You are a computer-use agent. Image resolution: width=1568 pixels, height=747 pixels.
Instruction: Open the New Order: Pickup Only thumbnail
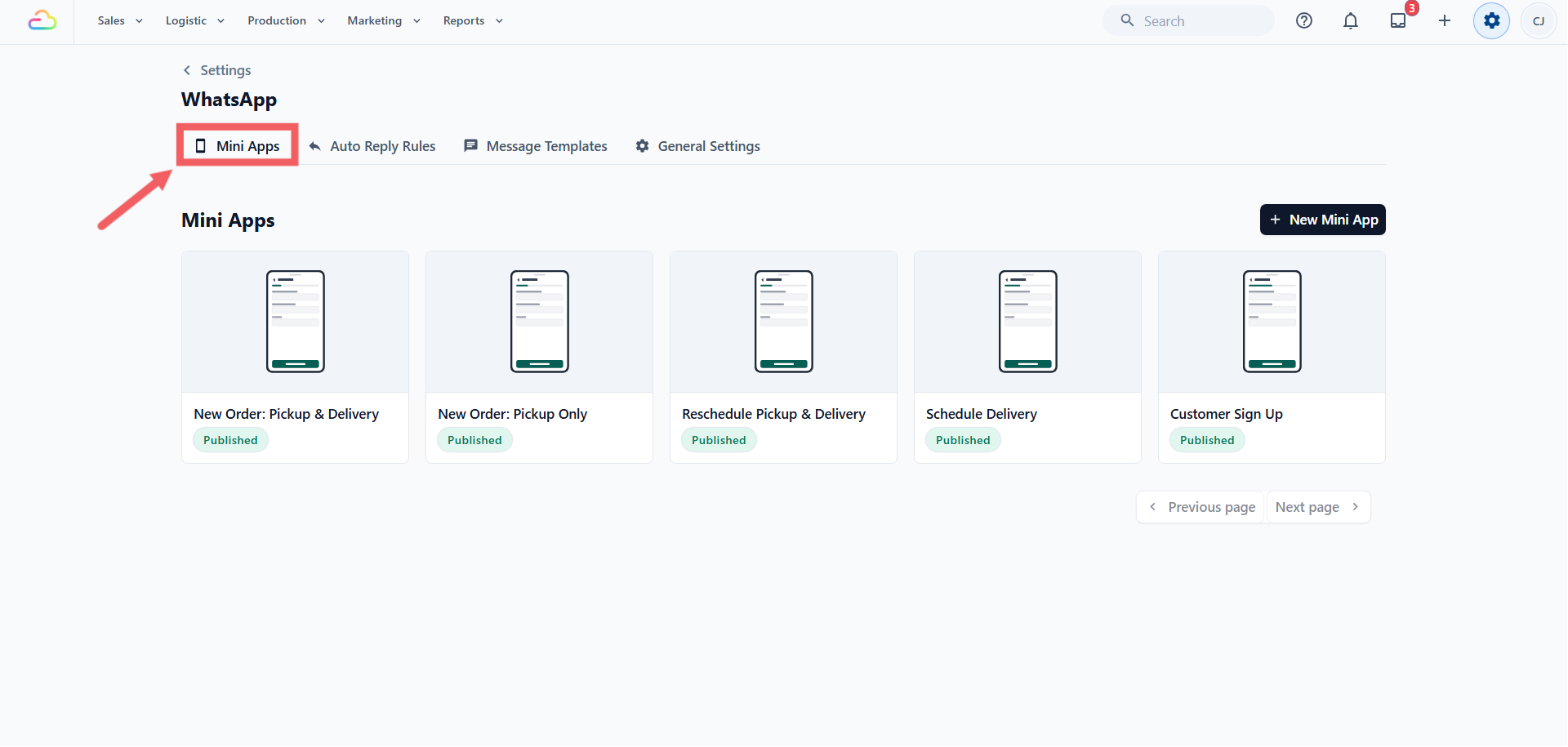(540, 322)
